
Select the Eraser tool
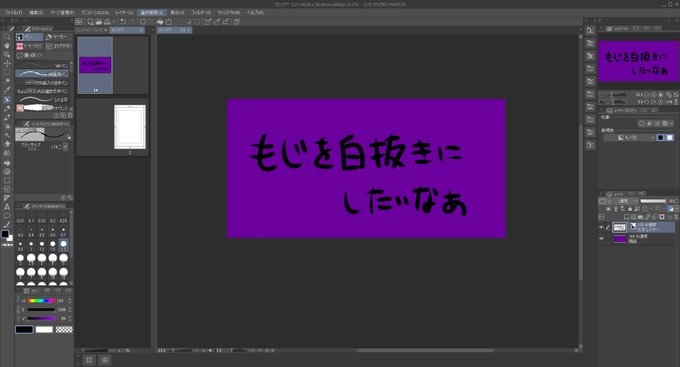coord(7,144)
